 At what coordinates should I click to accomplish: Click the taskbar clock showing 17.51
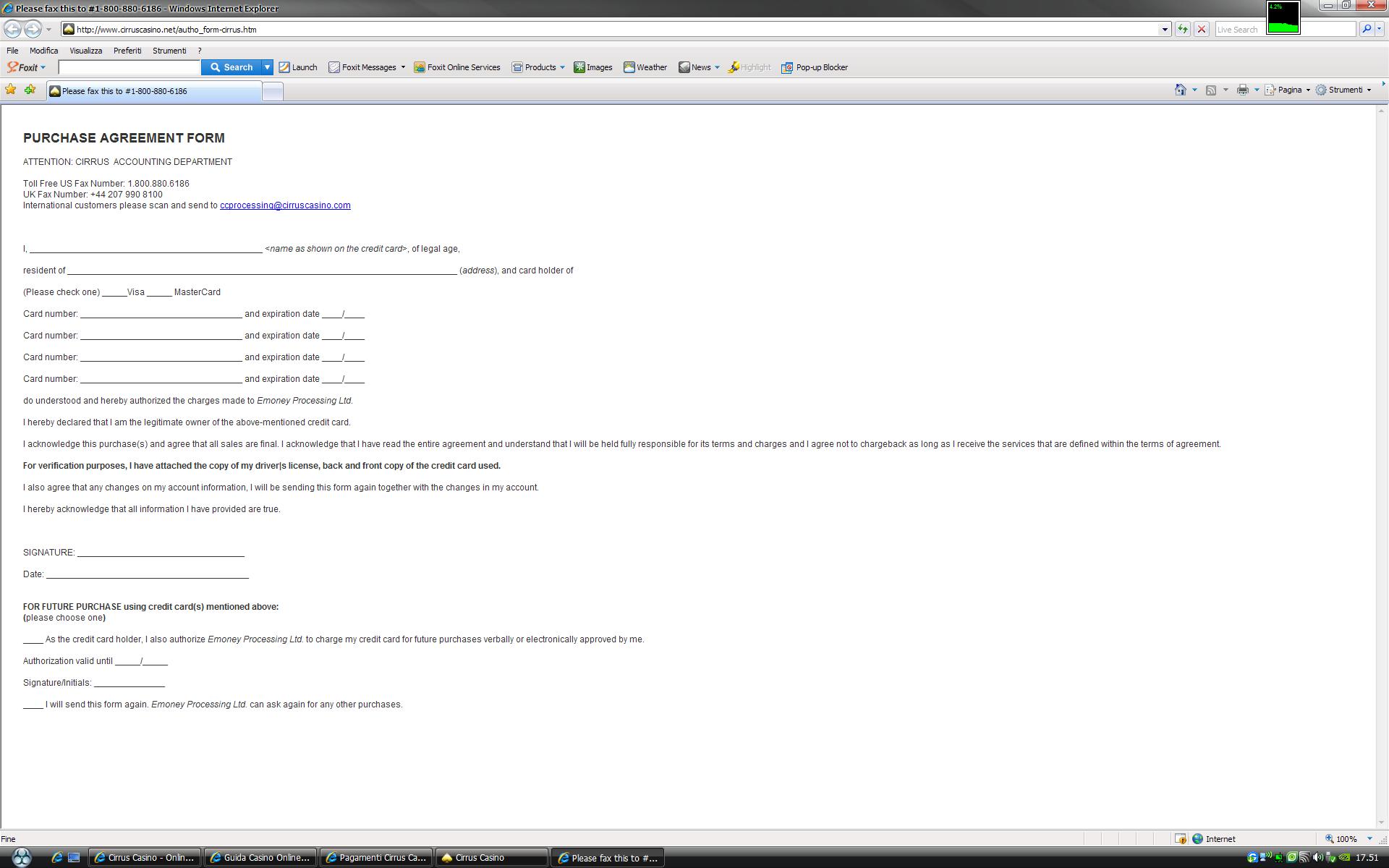1367,858
